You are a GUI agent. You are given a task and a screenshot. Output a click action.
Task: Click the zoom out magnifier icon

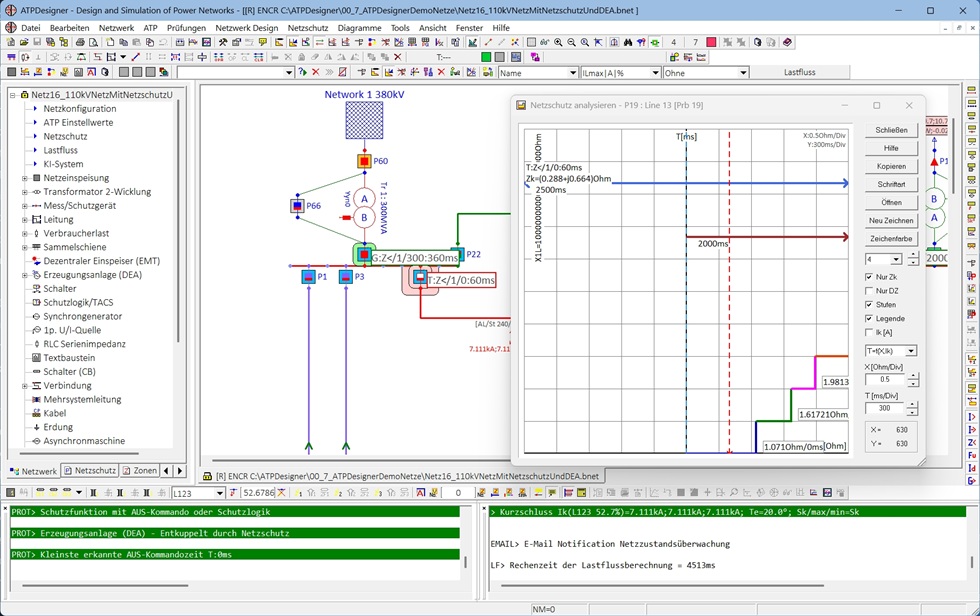point(571,43)
